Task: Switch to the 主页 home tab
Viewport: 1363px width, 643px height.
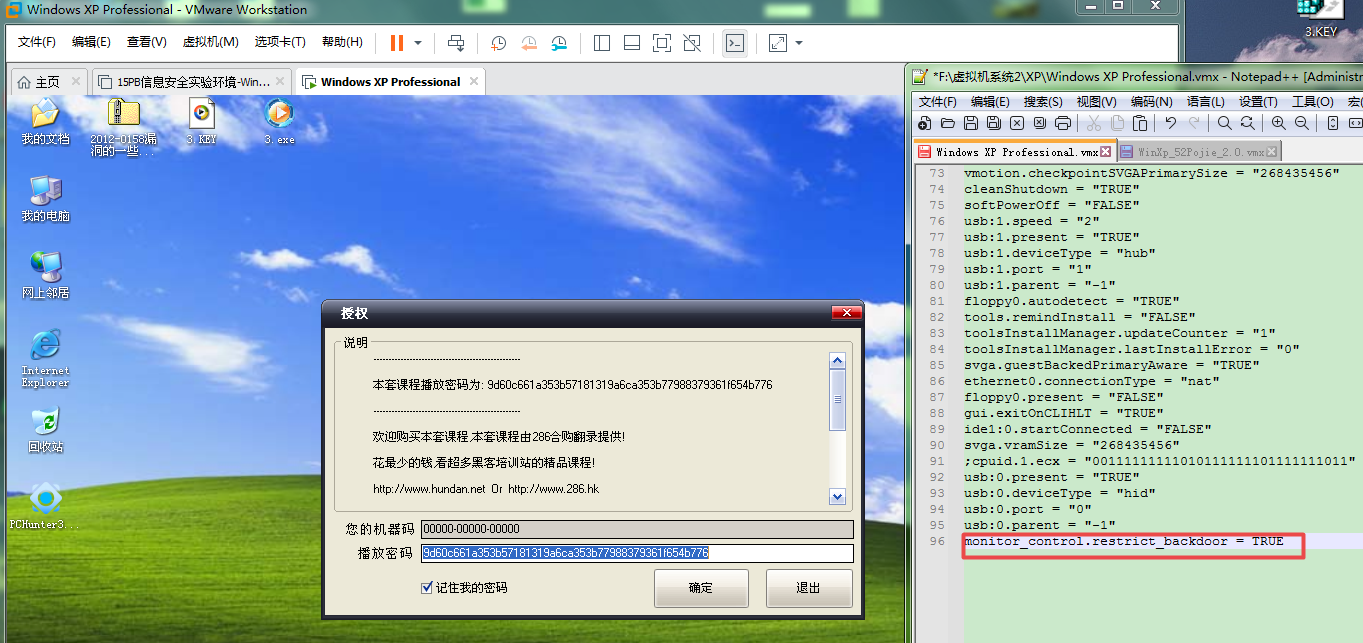Action: pos(47,82)
